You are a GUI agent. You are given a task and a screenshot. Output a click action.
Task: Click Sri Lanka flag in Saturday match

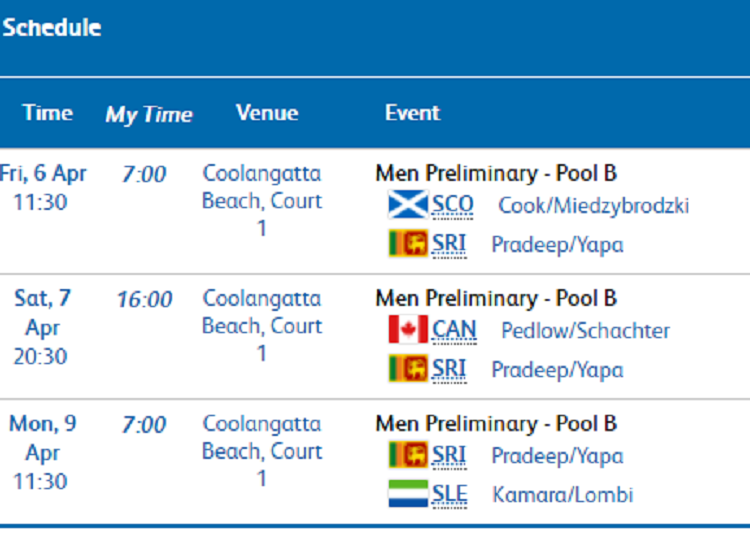[408, 369]
